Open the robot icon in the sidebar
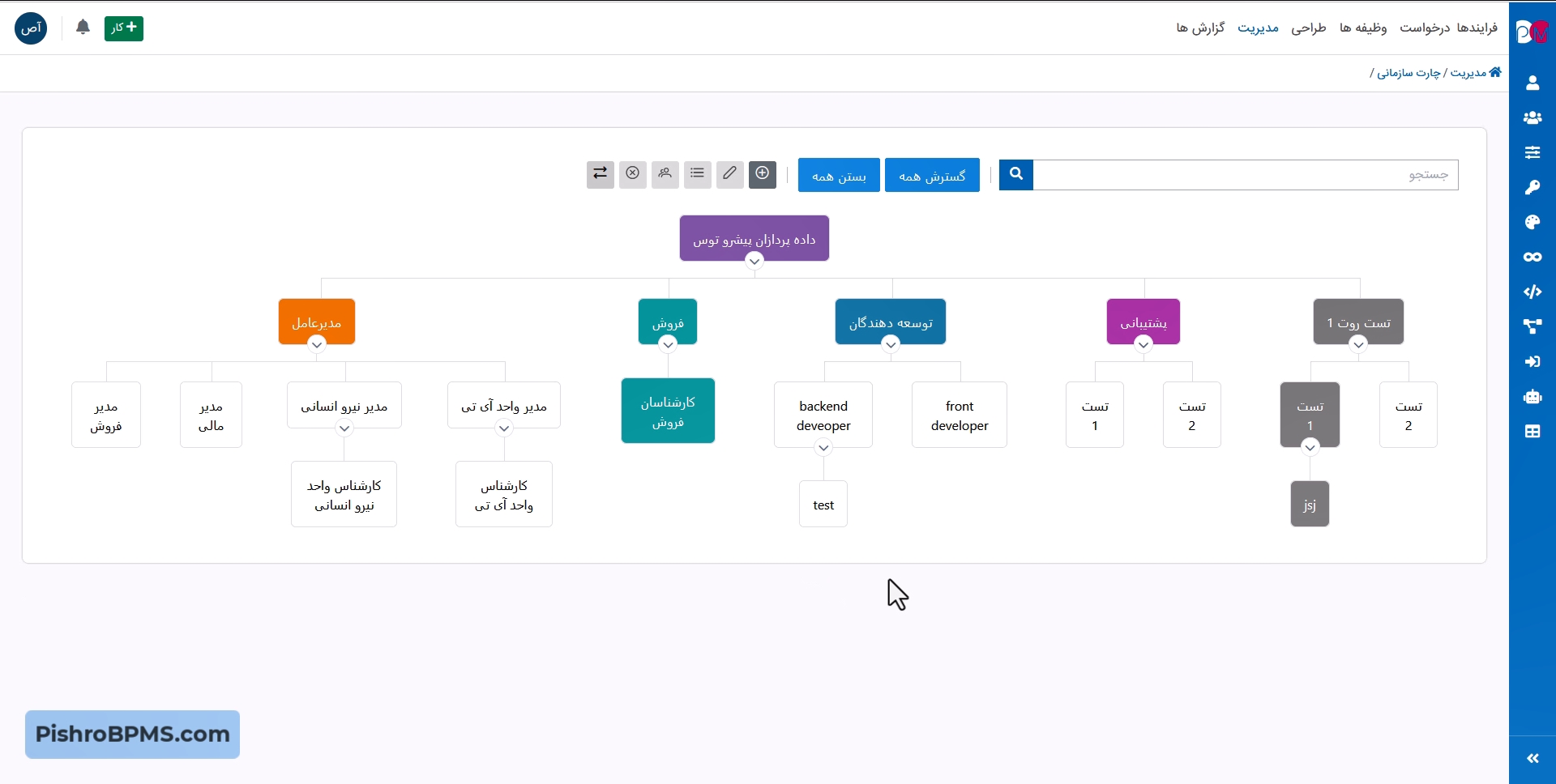The width and height of the screenshot is (1556, 784). [x=1532, y=397]
